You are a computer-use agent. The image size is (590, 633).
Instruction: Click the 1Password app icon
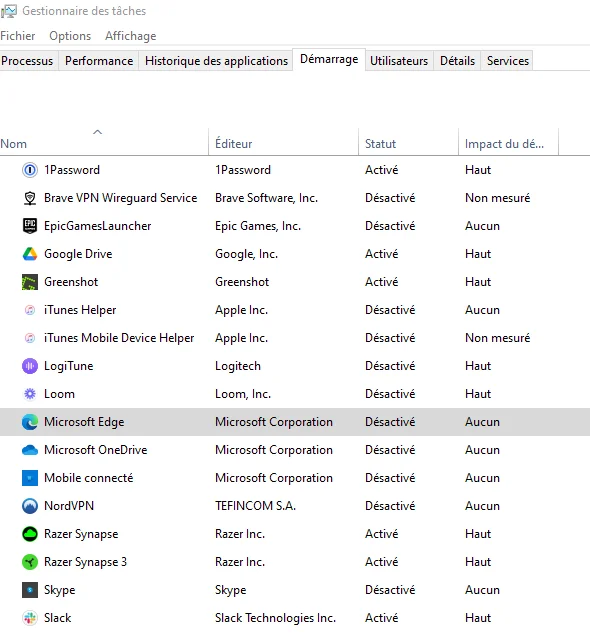(29, 170)
